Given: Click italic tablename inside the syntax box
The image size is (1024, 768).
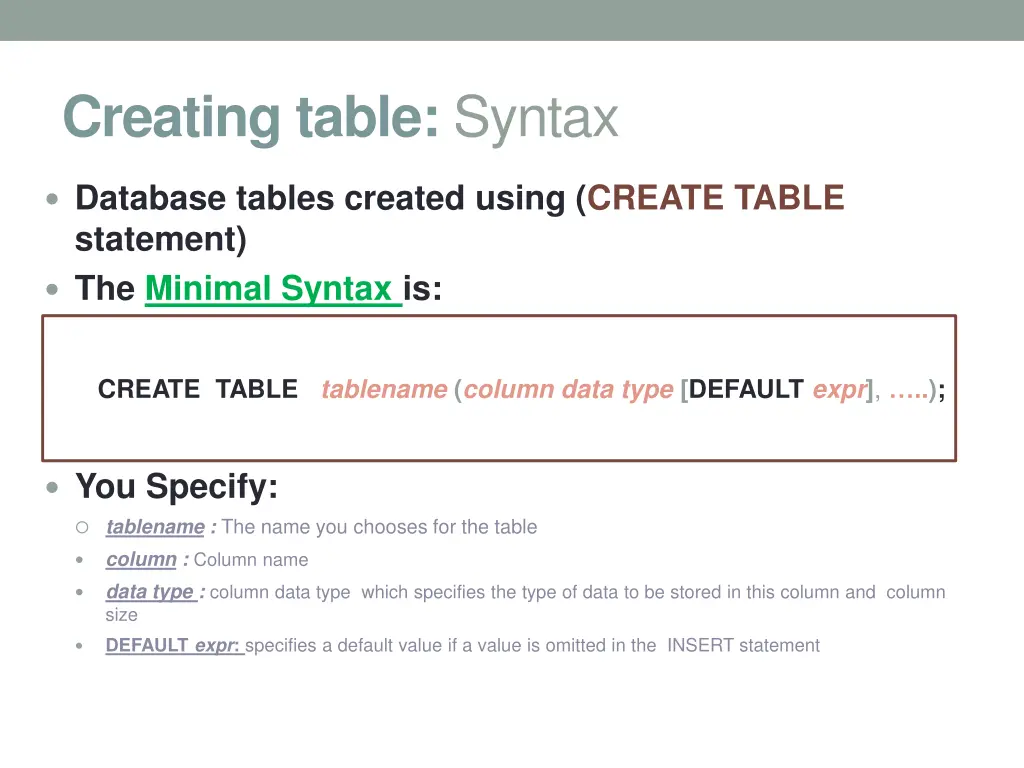Looking at the screenshot, I should (384, 390).
